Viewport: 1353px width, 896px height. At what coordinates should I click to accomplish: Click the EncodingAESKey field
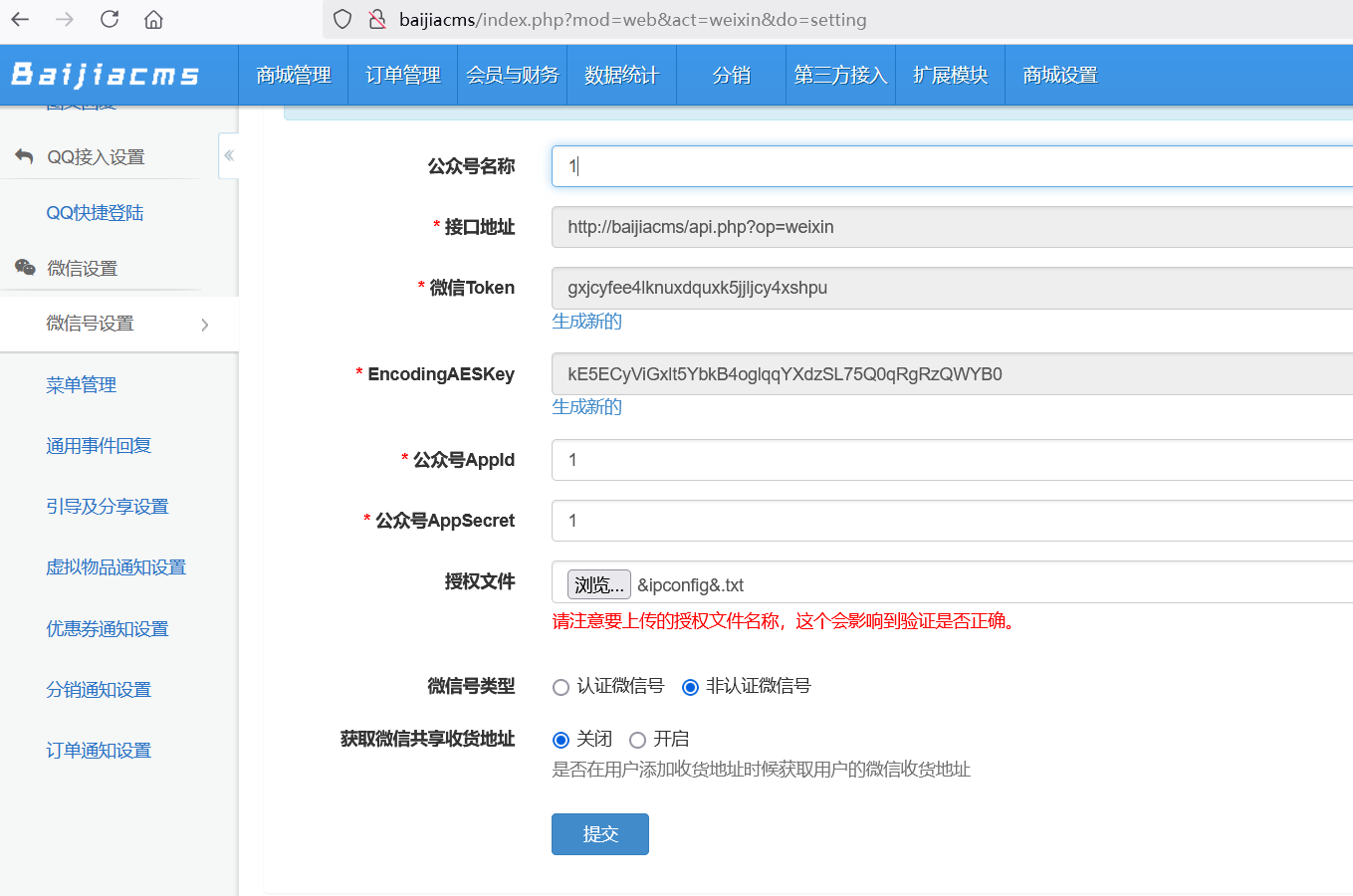click(952, 374)
